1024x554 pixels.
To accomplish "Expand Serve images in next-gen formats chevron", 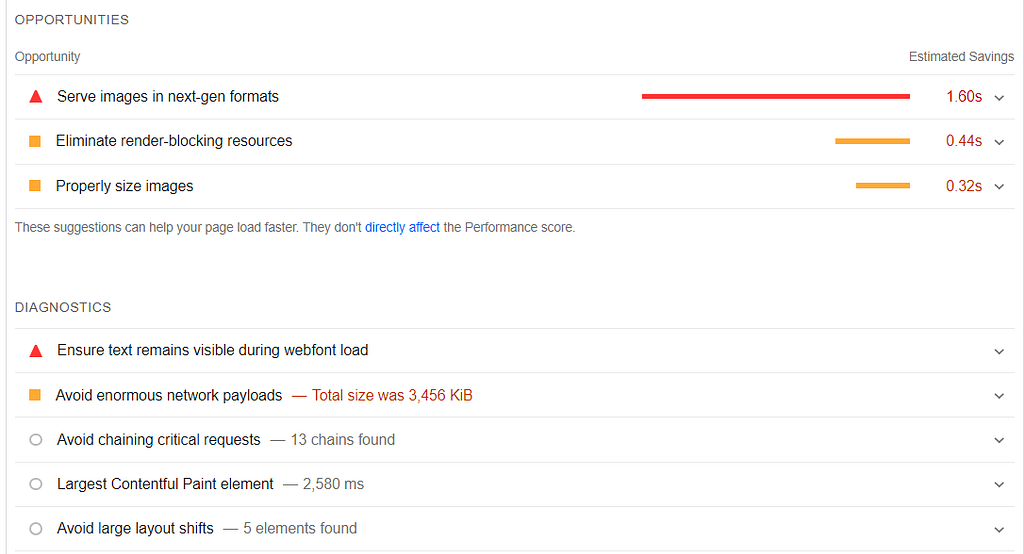I will click(999, 98).
